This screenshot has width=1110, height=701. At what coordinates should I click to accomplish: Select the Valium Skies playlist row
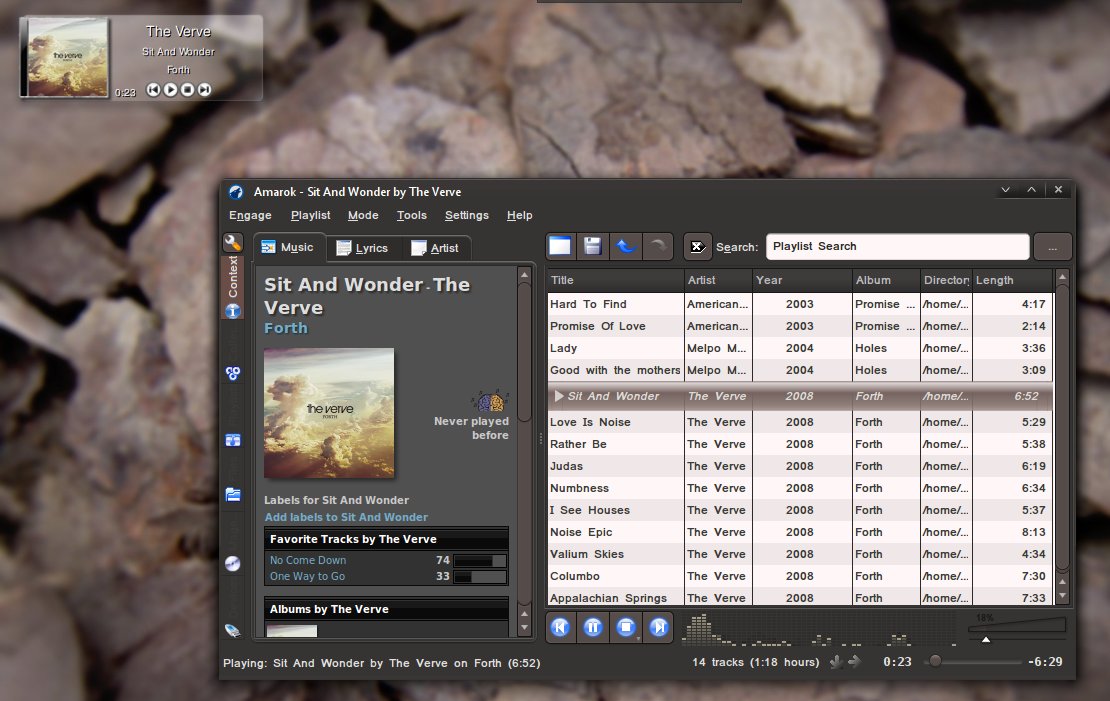point(800,554)
